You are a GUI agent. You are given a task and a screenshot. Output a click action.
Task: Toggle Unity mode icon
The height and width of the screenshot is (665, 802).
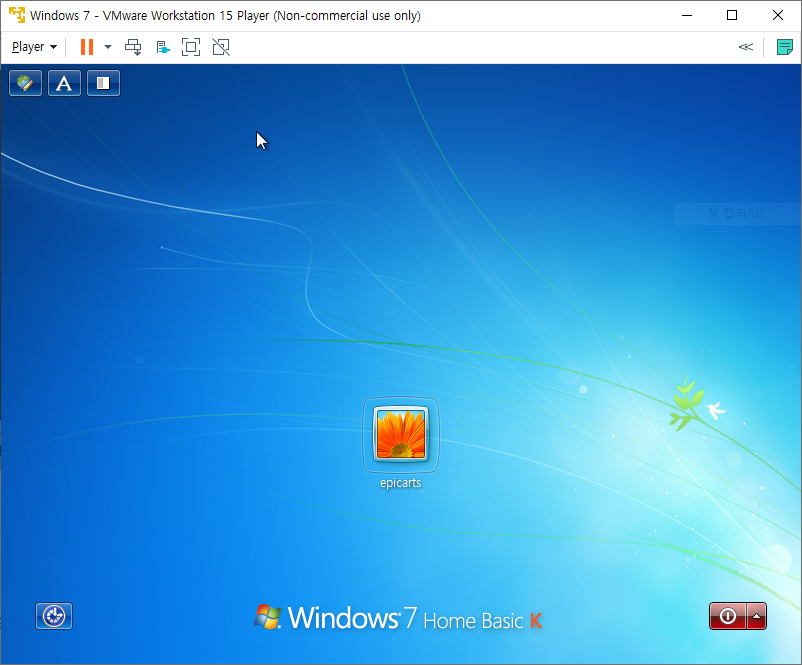point(221,47)
